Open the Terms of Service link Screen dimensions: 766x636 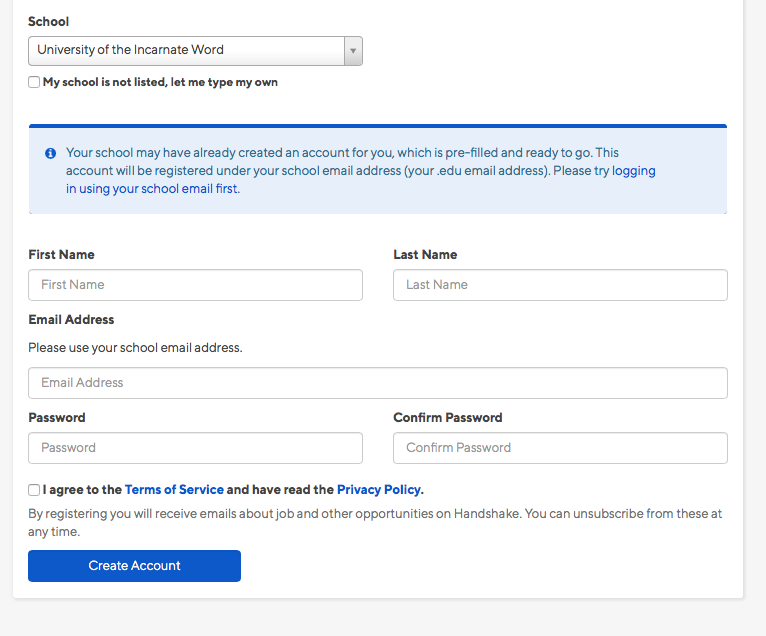tap(174, 490)
